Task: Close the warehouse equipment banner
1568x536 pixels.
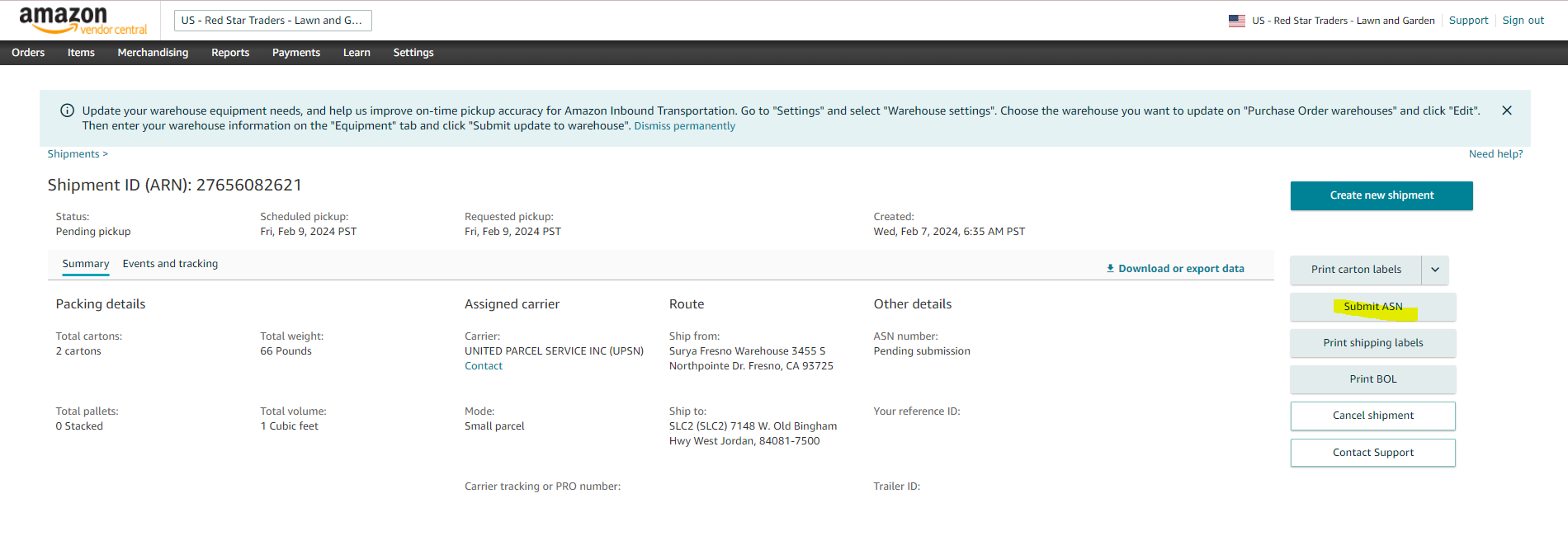Action: 1507,110
